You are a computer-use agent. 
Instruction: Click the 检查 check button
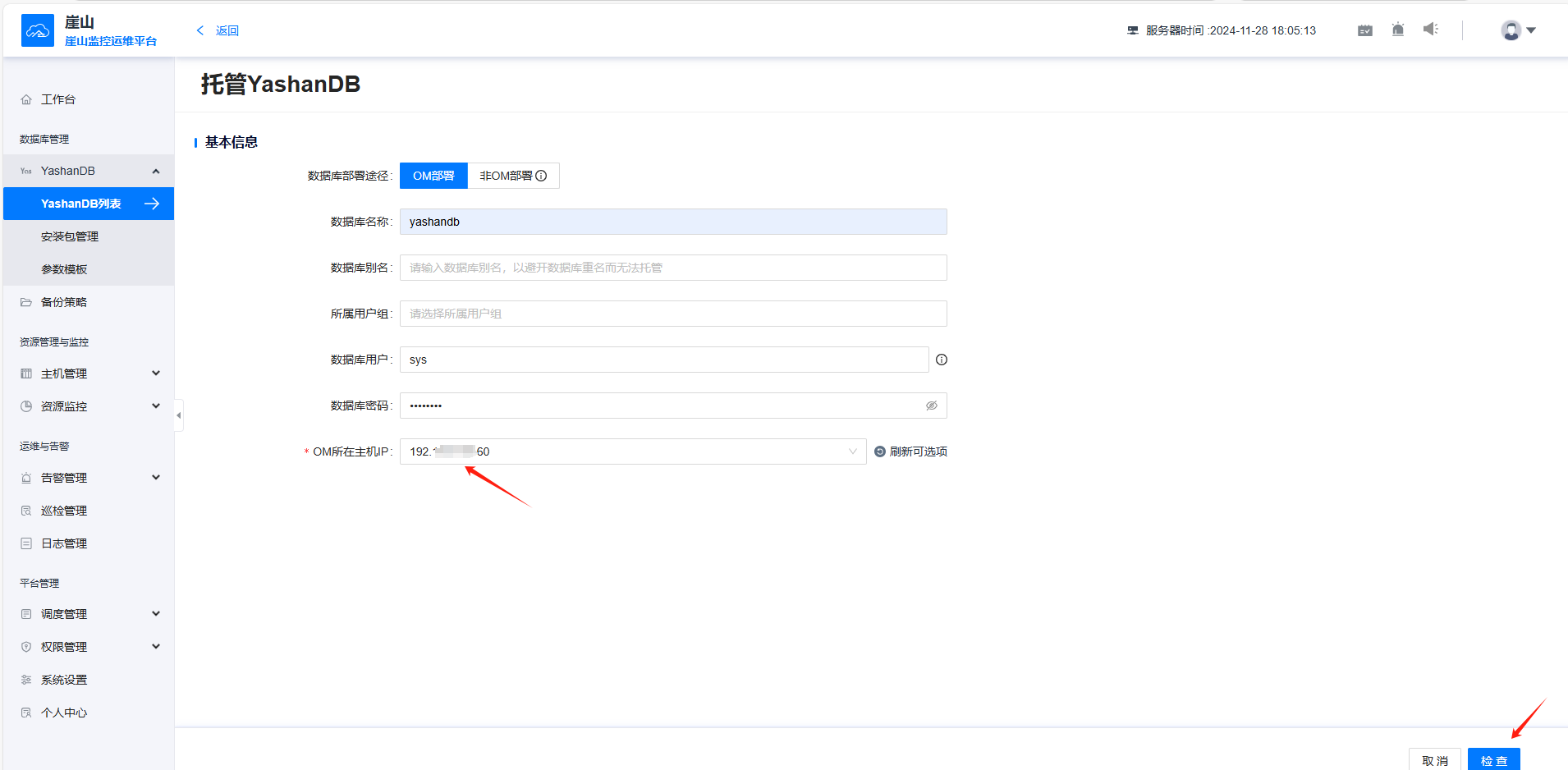(1494, 759)
